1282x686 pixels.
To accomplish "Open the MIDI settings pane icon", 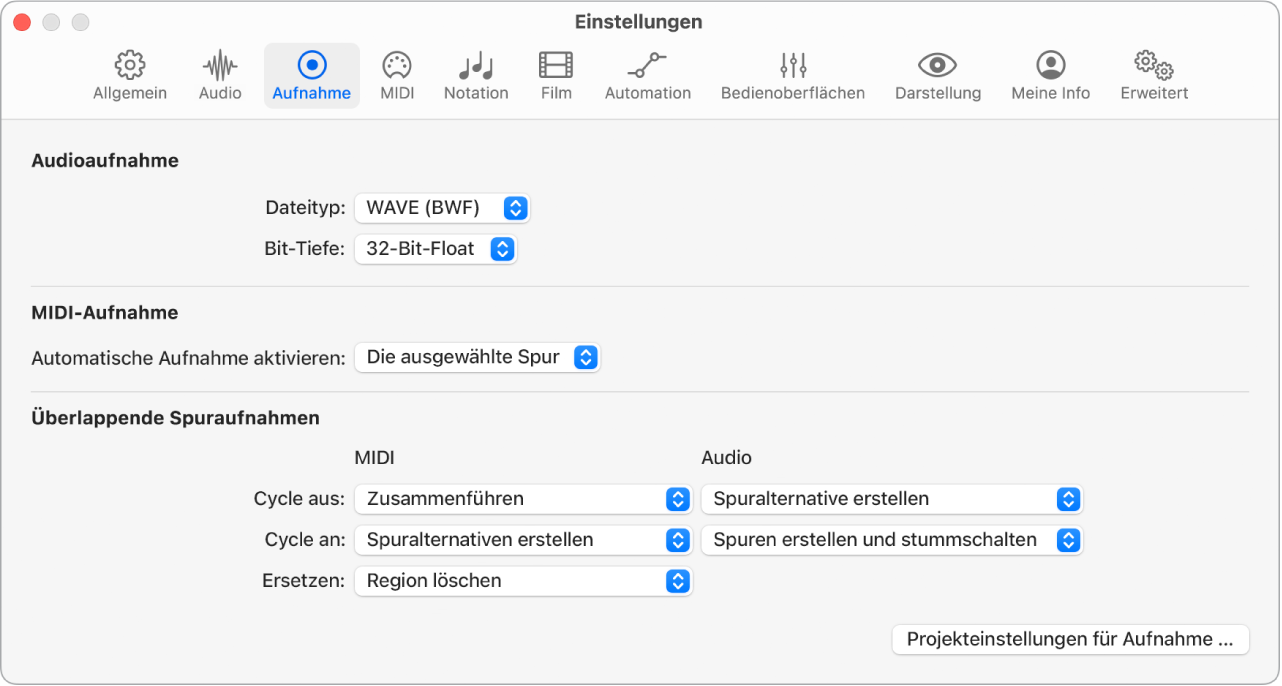I will click(x=397, y=66).
